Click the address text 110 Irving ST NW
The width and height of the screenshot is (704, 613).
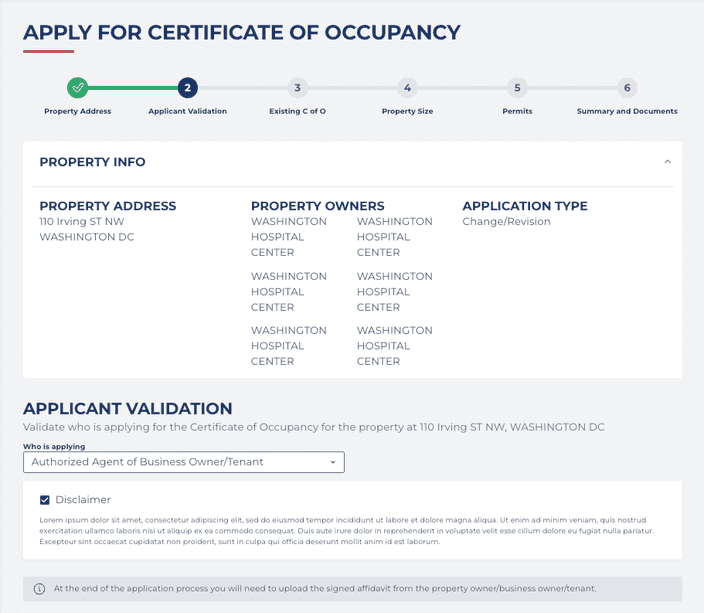point(82,221)
